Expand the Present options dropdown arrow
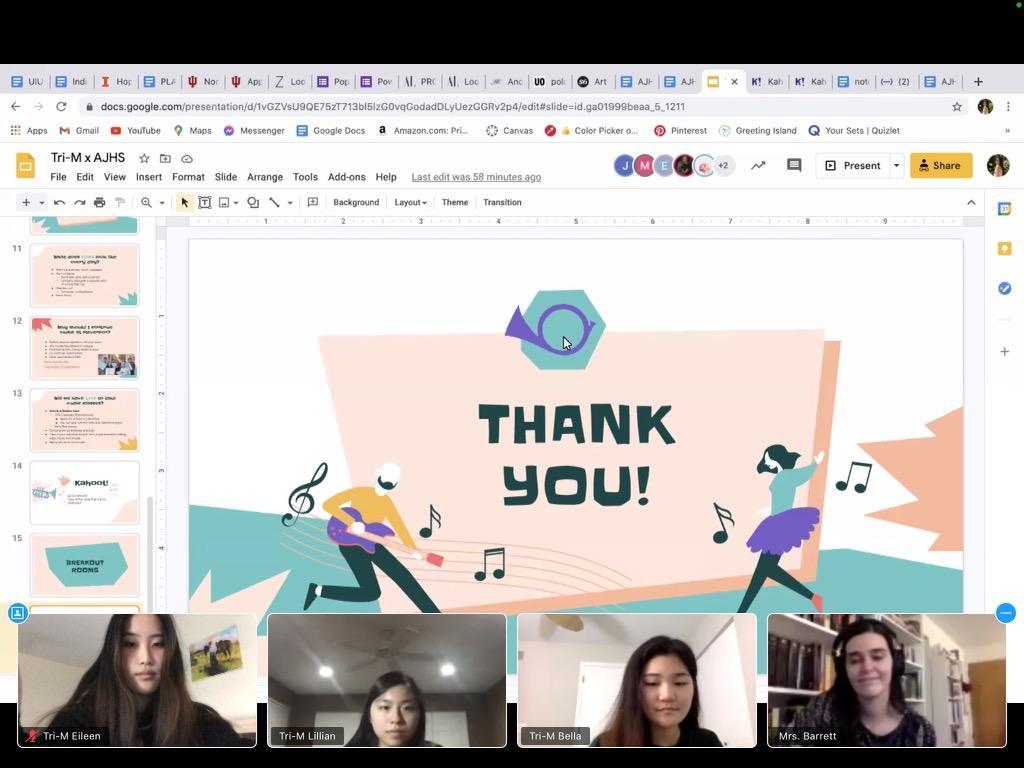 click(896, 165)
